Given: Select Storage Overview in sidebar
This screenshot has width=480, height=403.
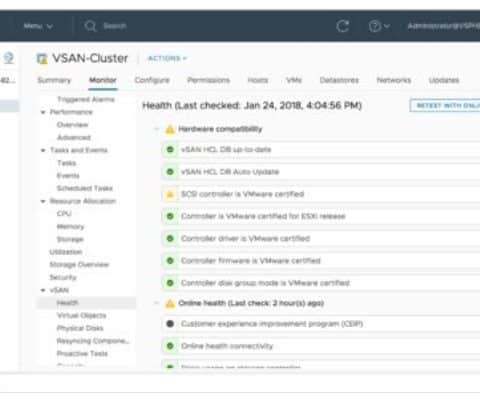Looking at the screenshot, I should pyautogui.click(x=79, y=264).
